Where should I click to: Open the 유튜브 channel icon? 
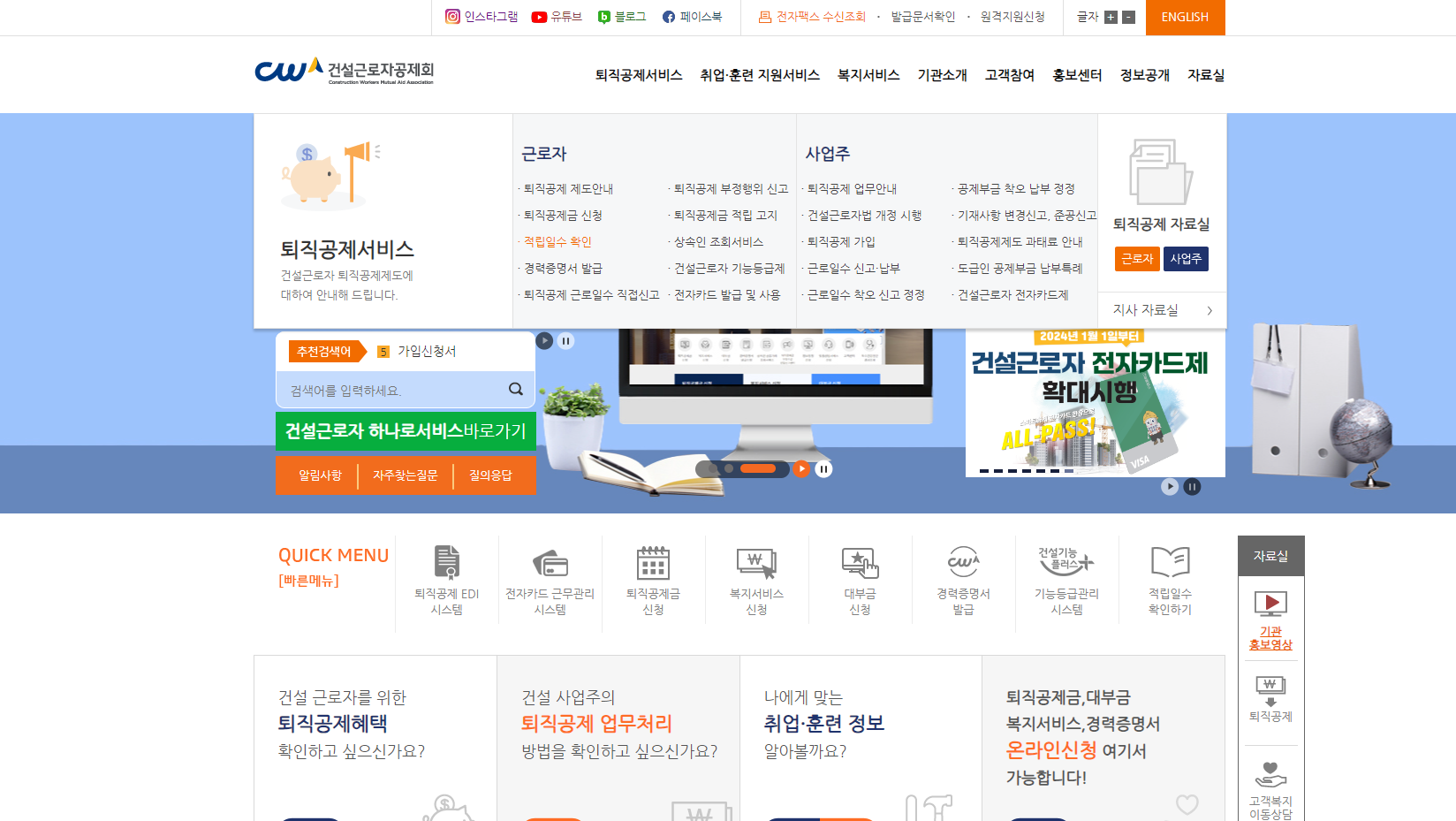coord(539,17)
